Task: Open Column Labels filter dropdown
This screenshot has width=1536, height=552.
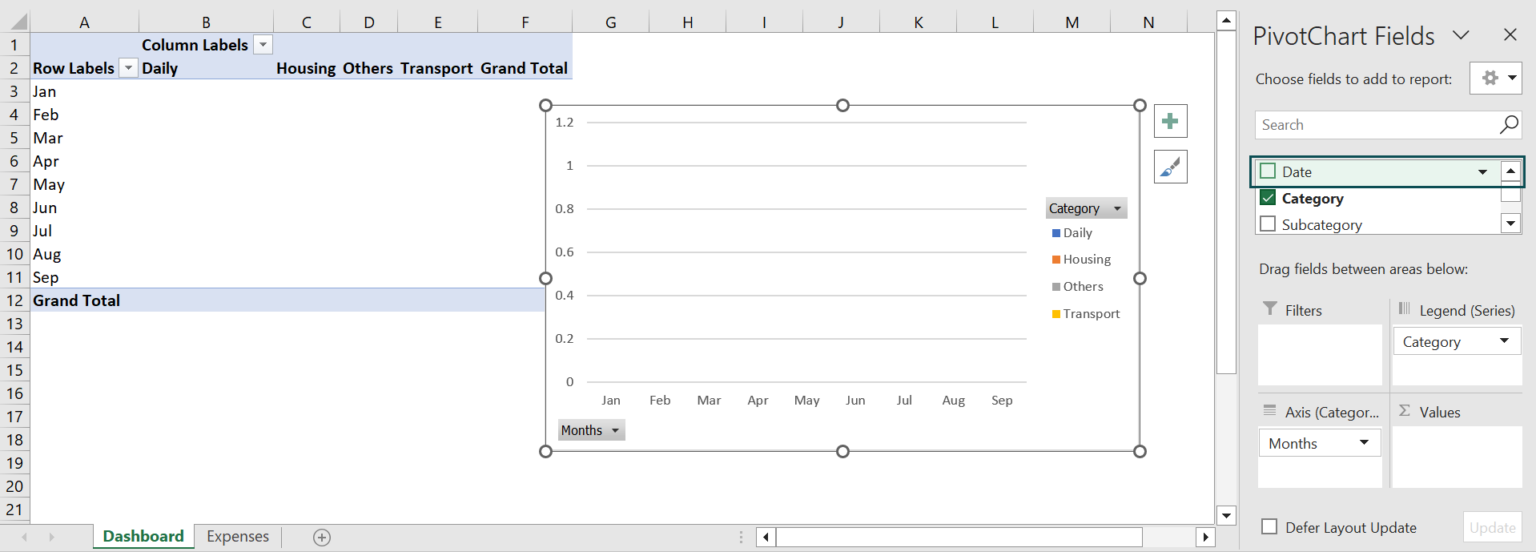Action: (x=263, y=45)
